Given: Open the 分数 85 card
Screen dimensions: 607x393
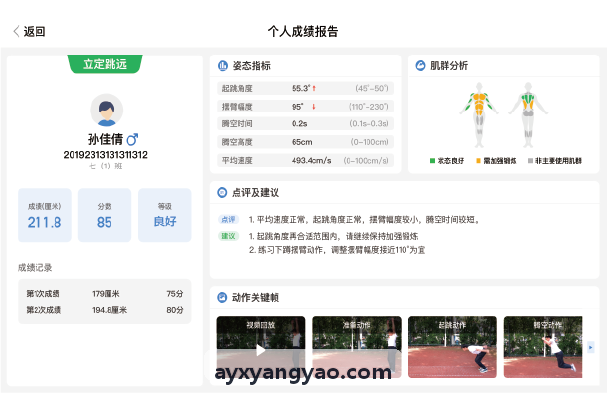Looking at the screenshot, I should 105,215.
